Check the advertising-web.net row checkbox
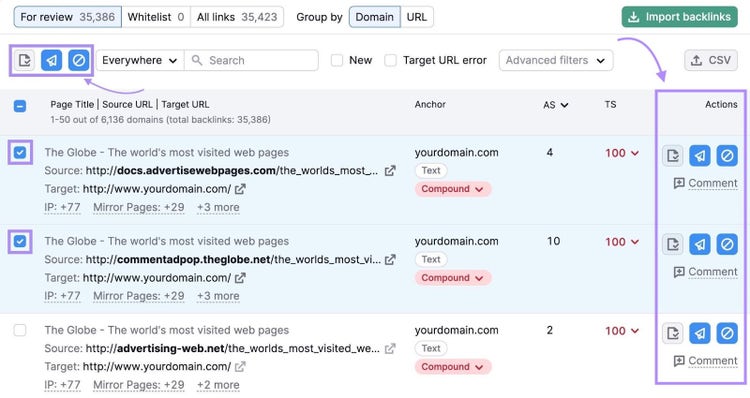Image resolution: width=750 pixels, height=398 pixels. pyautogui.click(x=20, y=330)
